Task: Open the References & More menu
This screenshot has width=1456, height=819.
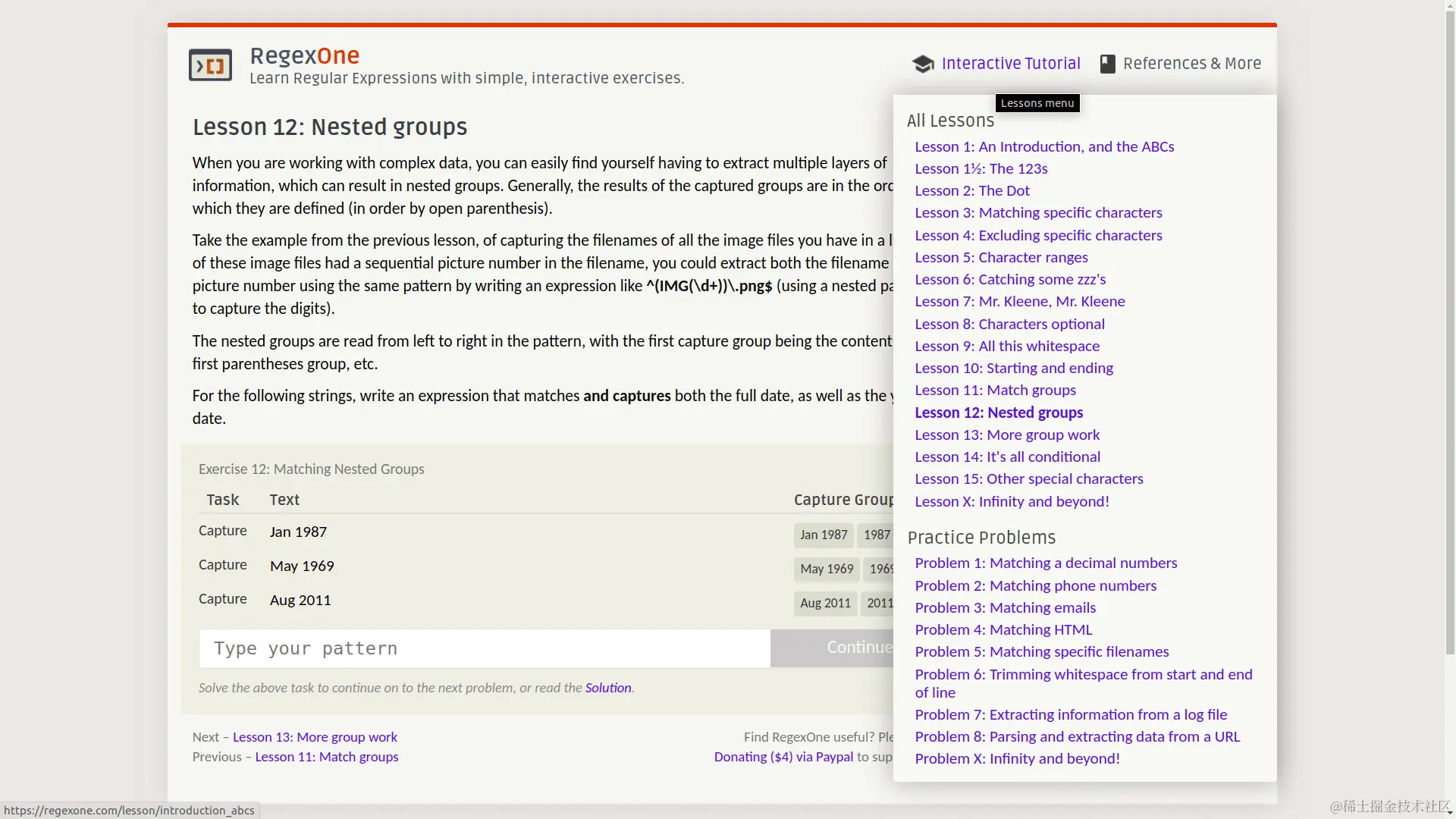Action: (1191, 64)
